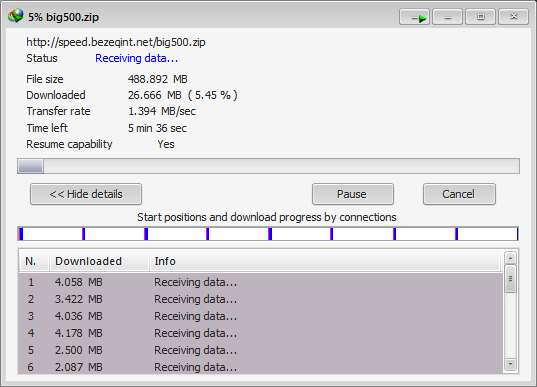Sort by Downloaded column header

99,261
